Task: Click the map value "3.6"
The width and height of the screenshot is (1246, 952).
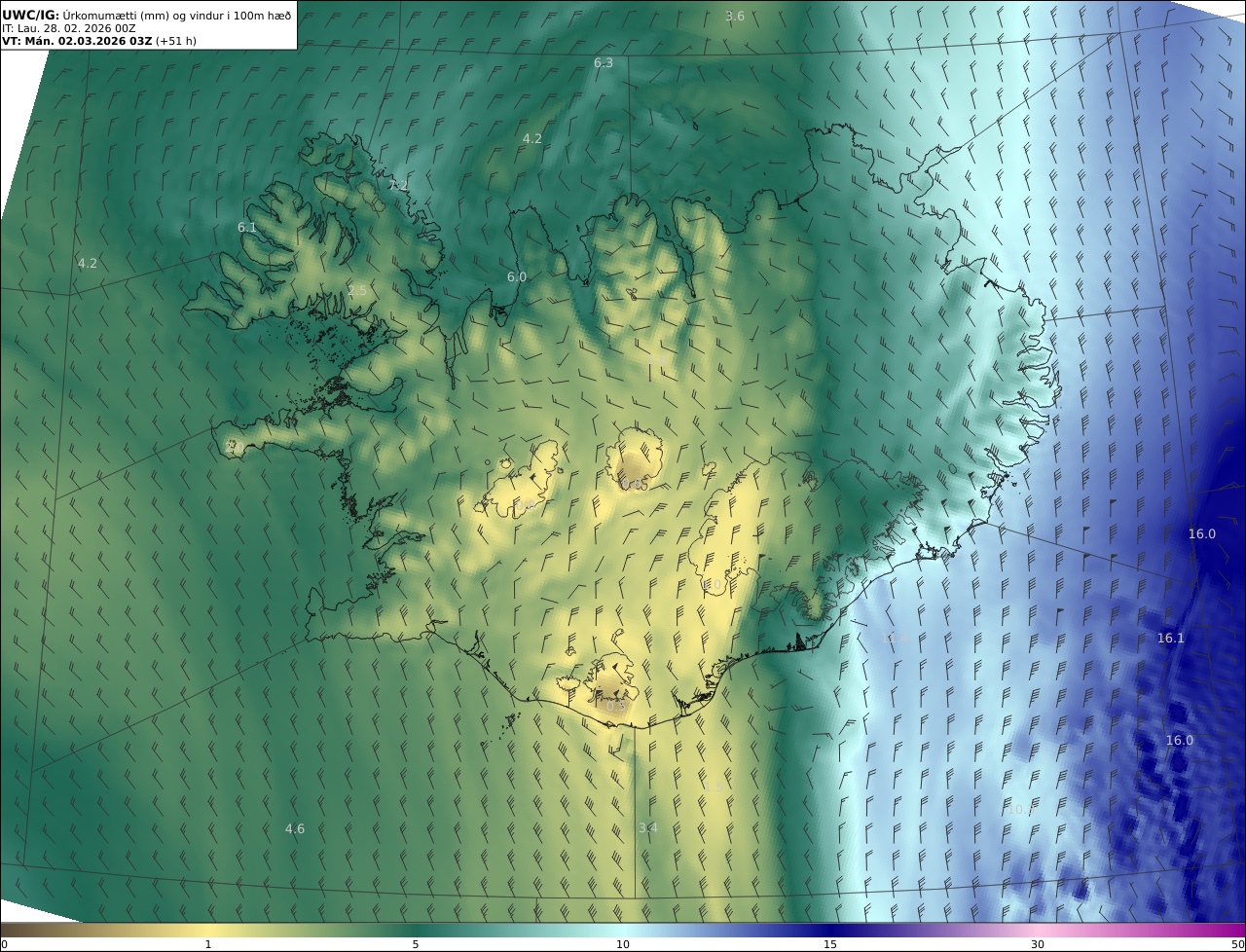Action: coord(735,16)
